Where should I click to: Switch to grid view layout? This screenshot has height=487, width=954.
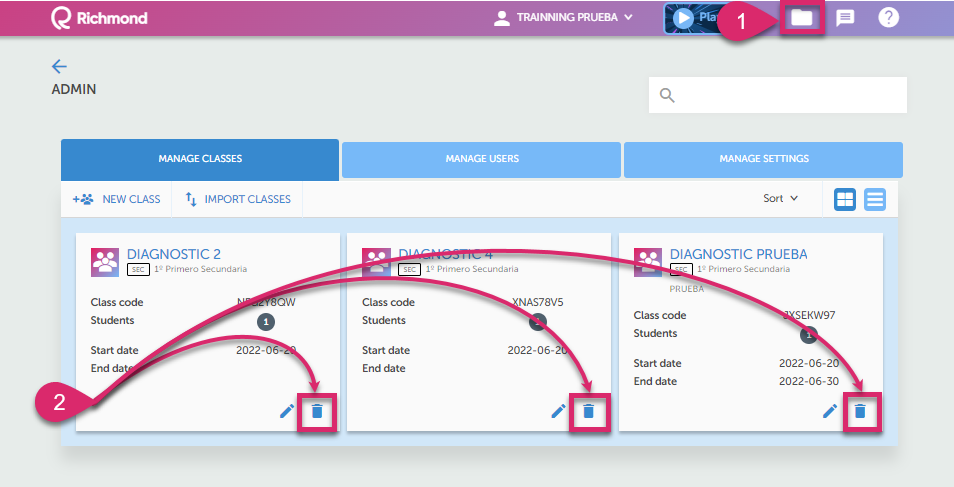pos(845,199)
